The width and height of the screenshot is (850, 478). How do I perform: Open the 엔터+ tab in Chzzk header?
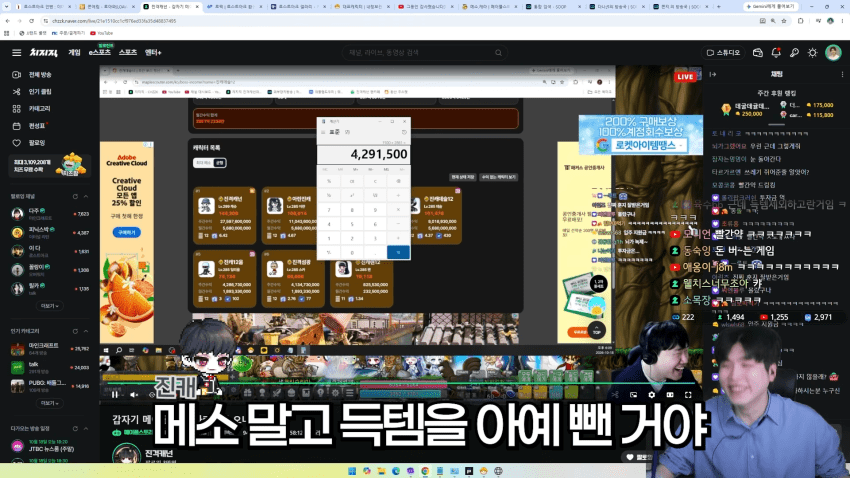coord(153,53)
